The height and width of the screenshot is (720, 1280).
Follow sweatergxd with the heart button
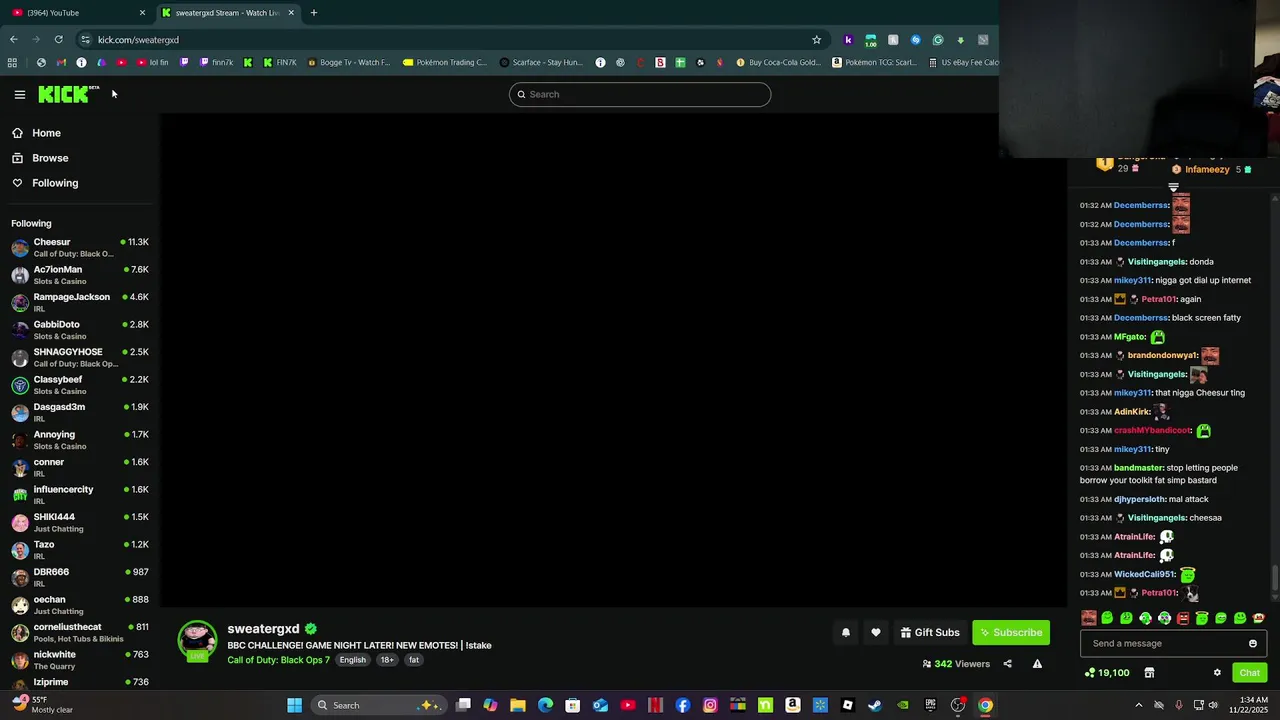876,632
